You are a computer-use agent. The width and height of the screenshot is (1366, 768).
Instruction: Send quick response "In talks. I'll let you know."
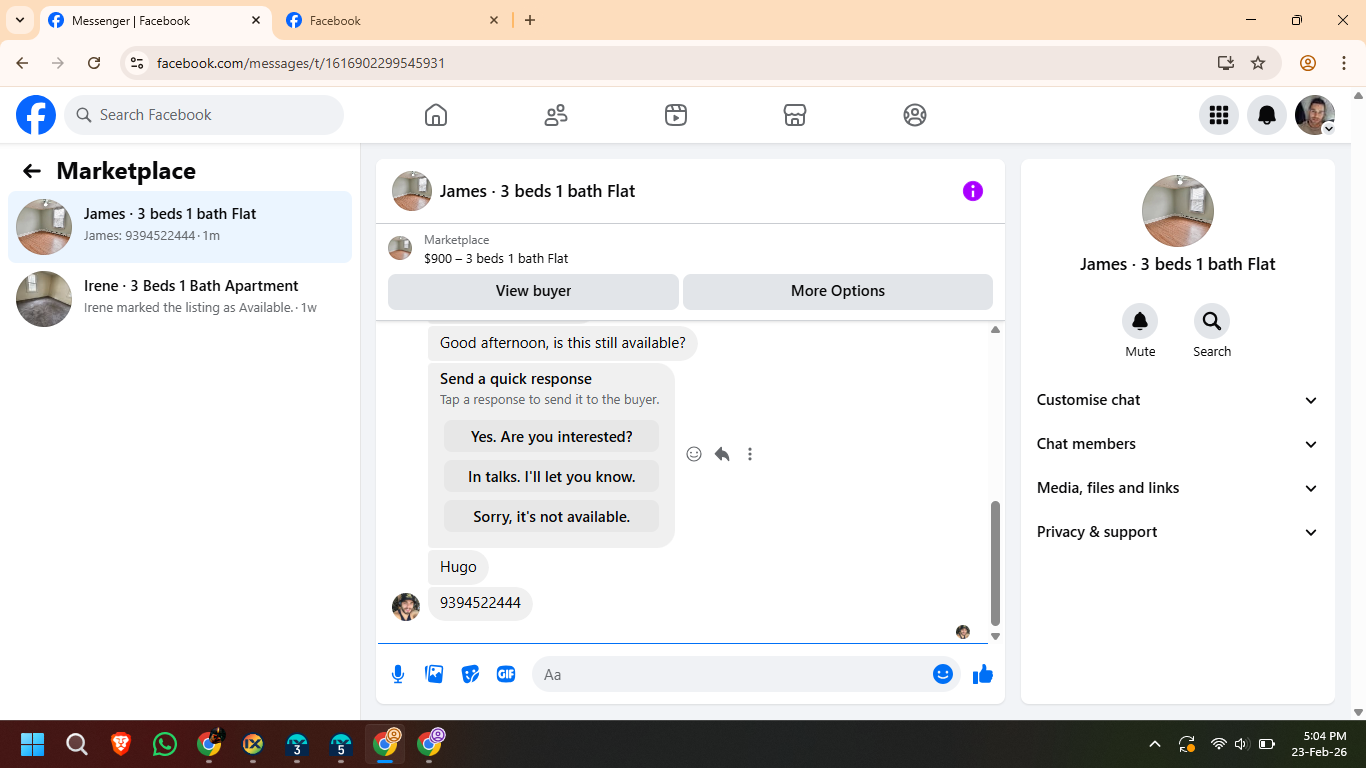551,477
